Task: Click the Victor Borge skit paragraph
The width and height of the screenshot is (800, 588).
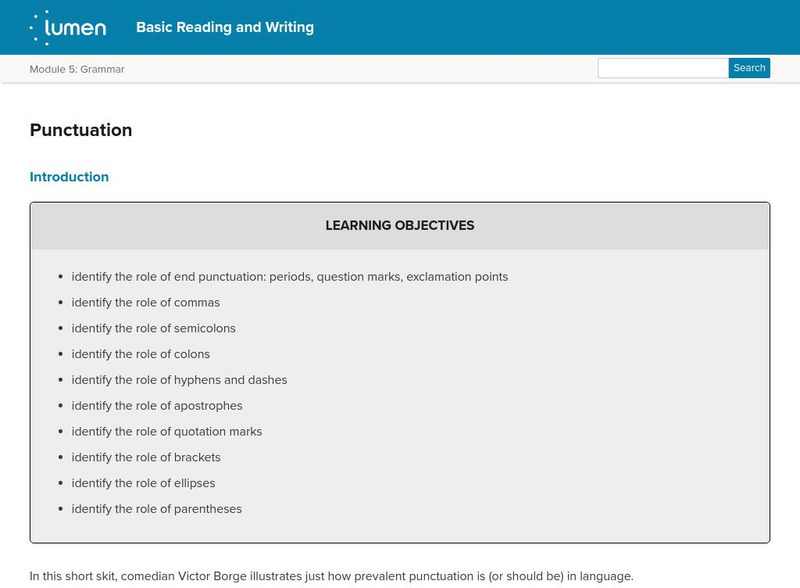Action: click(331, 576)
